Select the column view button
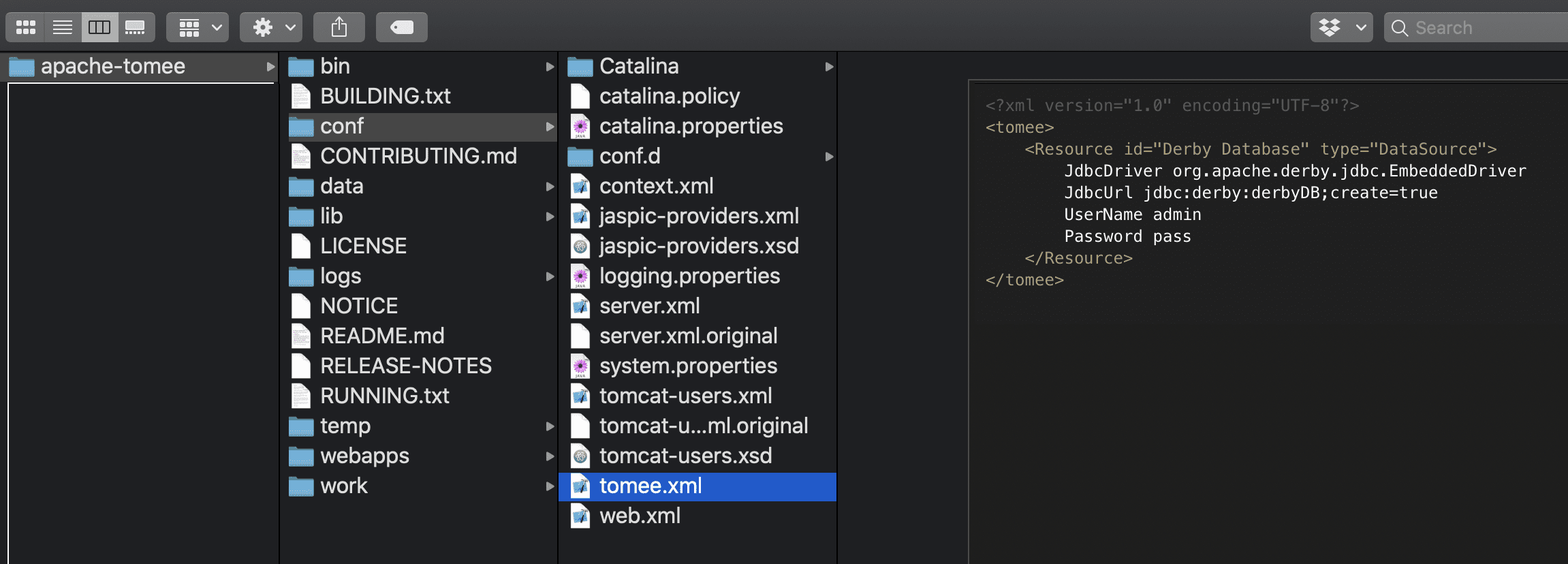This screenshot has width=1568, height=564. pyautogui.click(x=99, y=27)
